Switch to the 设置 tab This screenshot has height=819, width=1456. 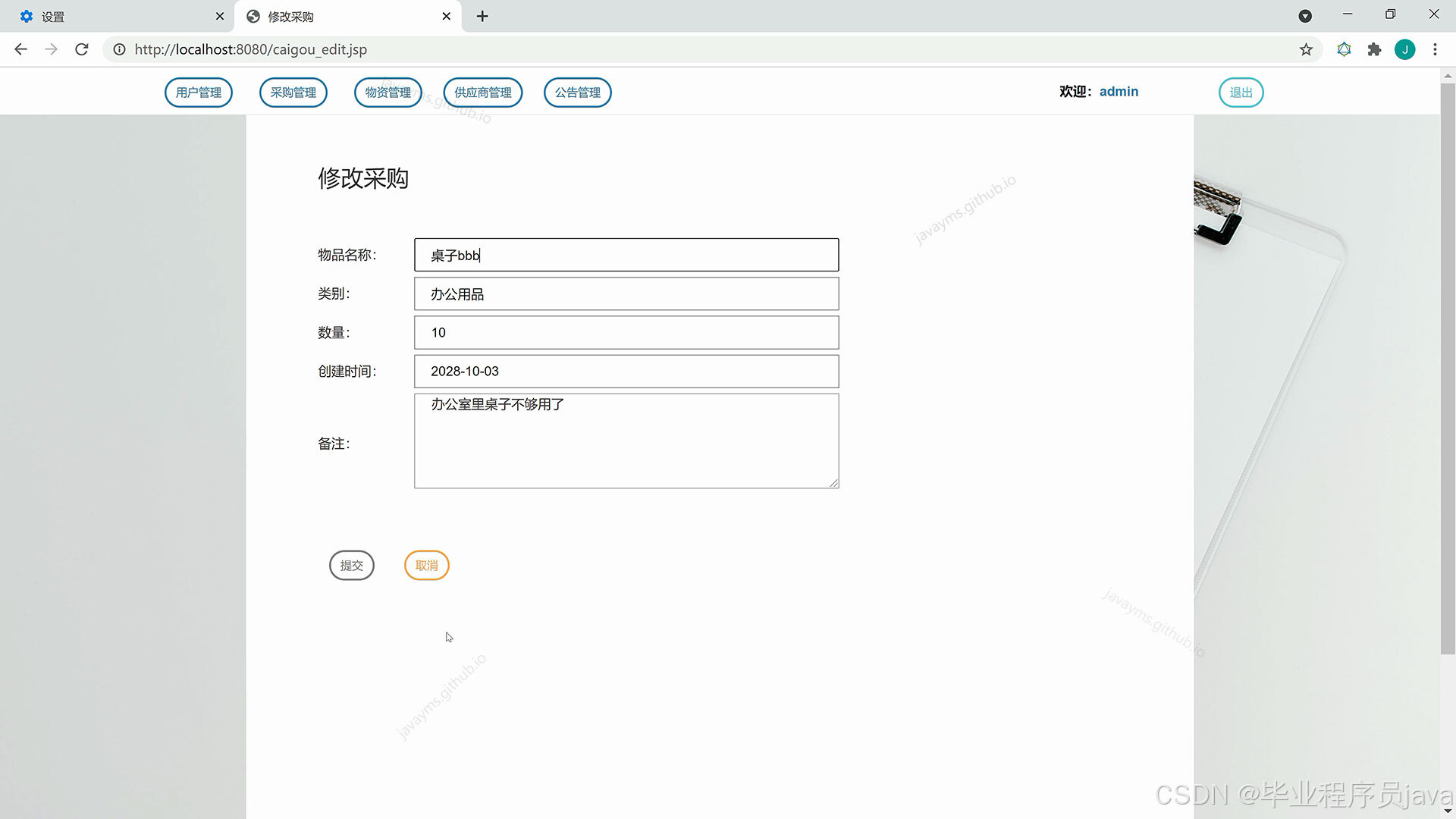[118, 16]
